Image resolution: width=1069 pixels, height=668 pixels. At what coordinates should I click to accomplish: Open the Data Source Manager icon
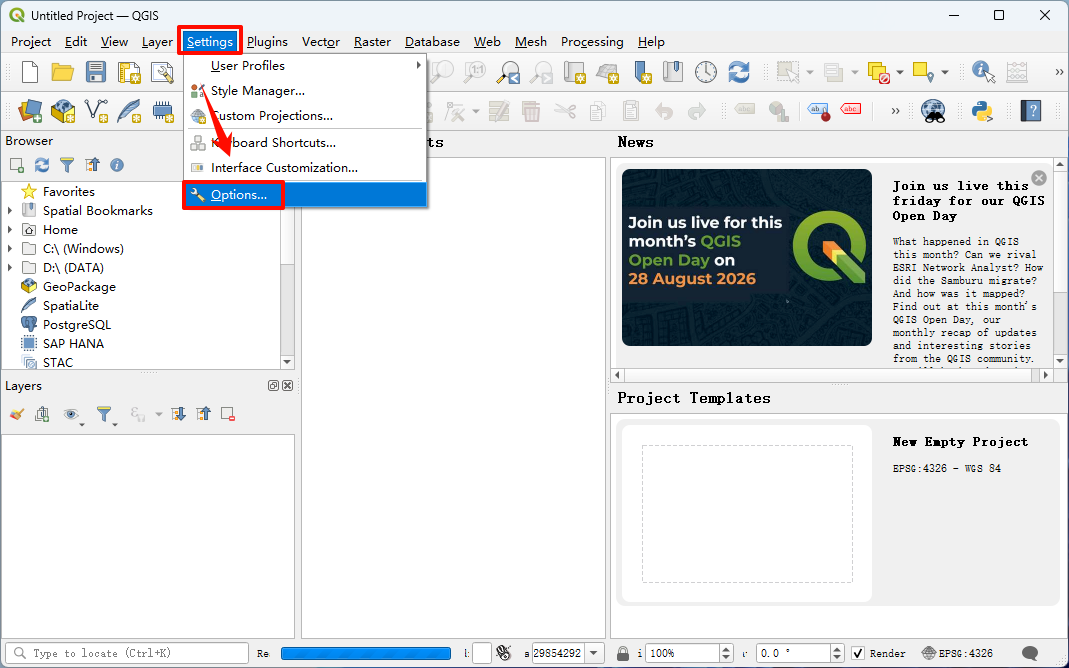click(30, 110)
